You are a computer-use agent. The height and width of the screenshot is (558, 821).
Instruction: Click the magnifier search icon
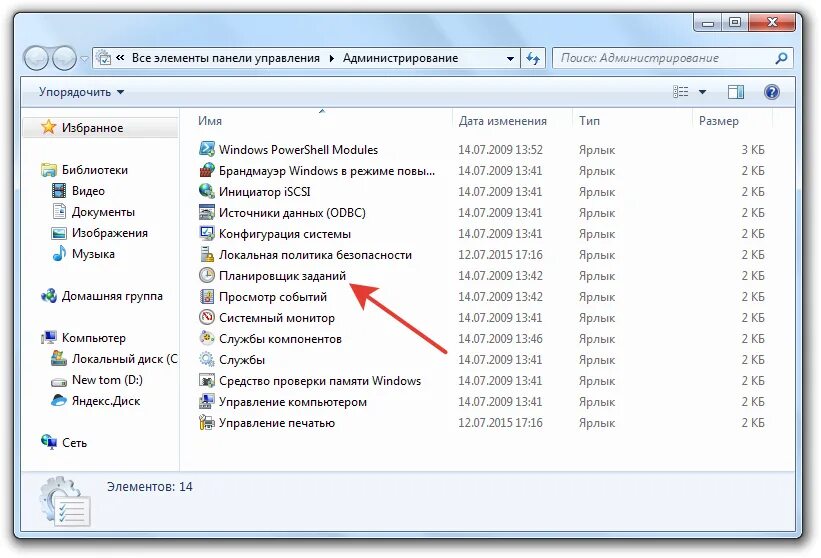[x=781, y=58]
